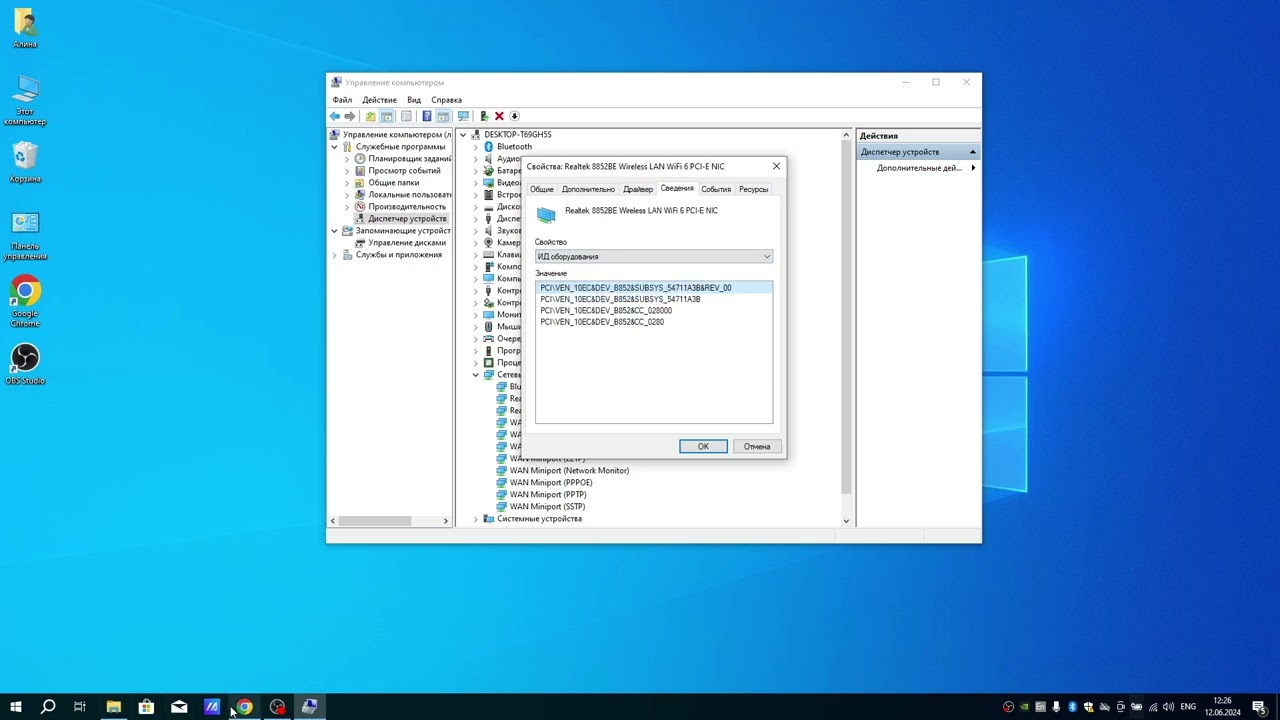The width and height of the screenshot is (1280, 720).
Task: Click the Disable device down-arrow icon
Action: [x=514, y=116]
